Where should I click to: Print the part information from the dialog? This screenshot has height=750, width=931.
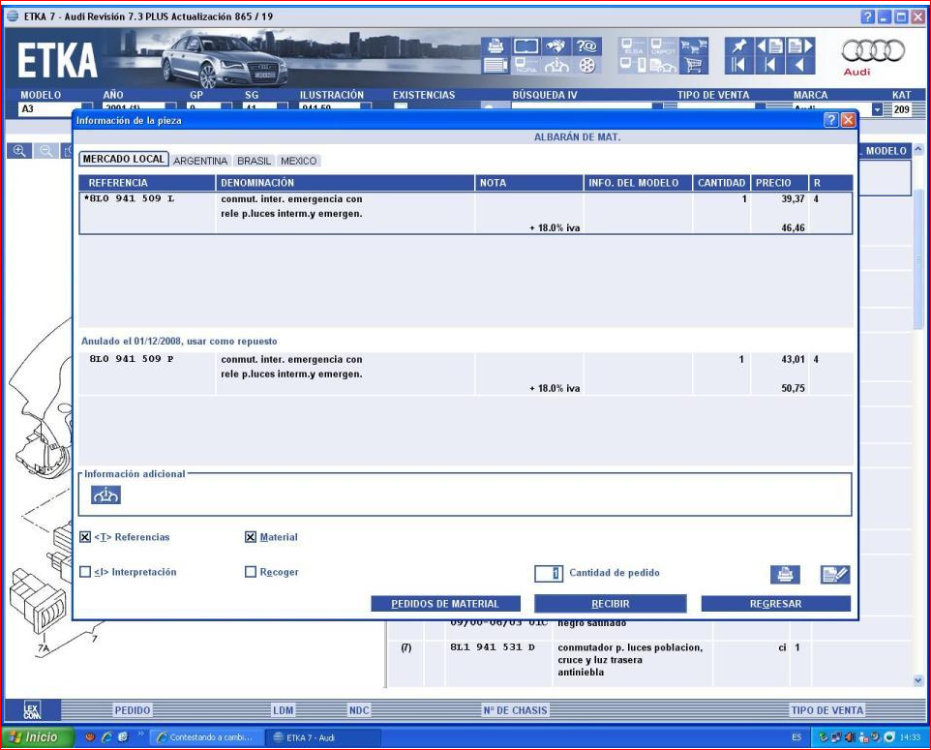pos(785,574)
